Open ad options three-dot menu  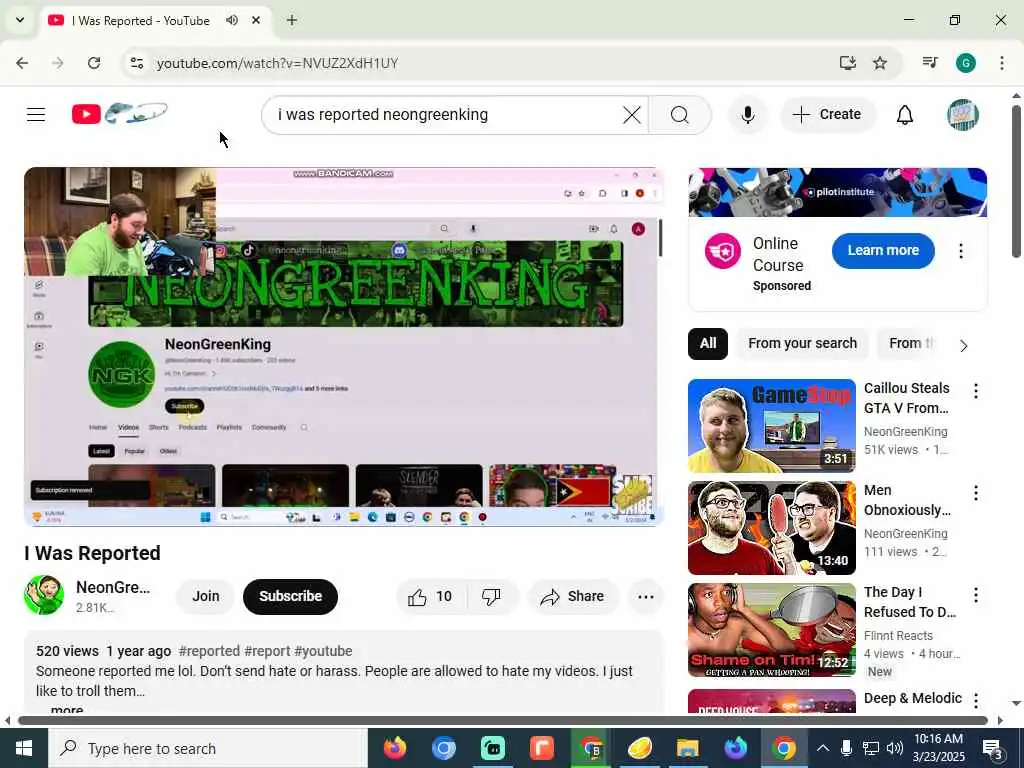pyautogui.click(x=961, y=251)
